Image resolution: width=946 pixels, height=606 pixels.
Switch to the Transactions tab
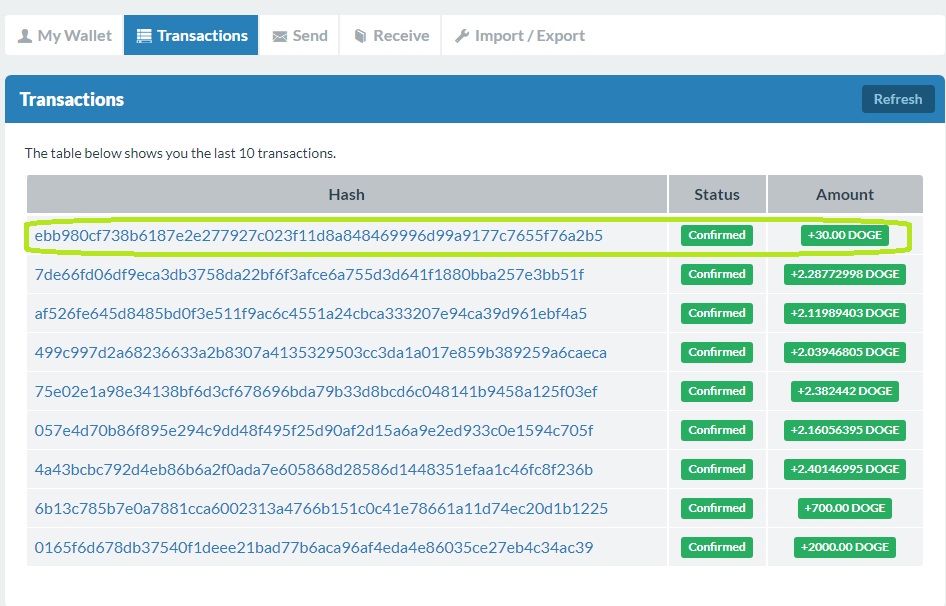click(x=191, y=36)
